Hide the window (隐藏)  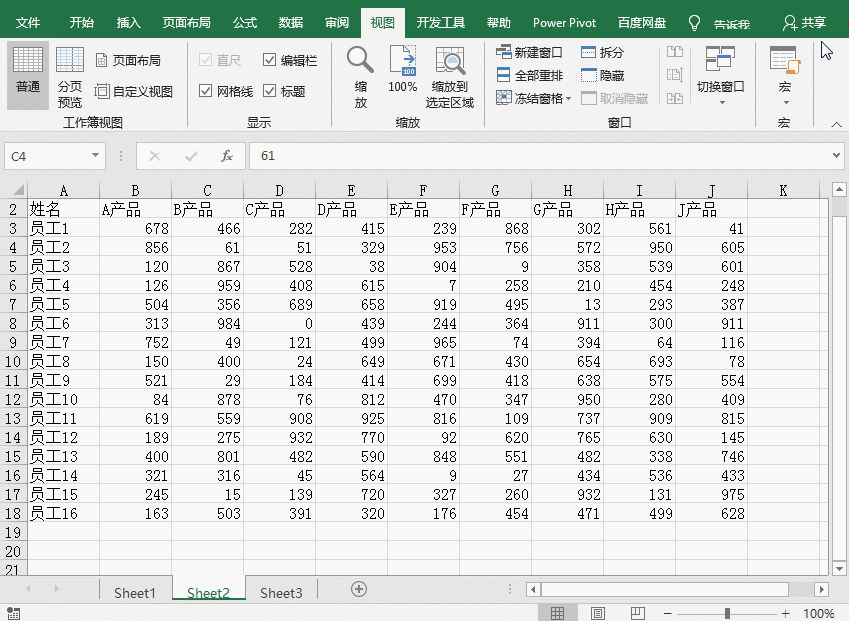[x=602, y=75]
